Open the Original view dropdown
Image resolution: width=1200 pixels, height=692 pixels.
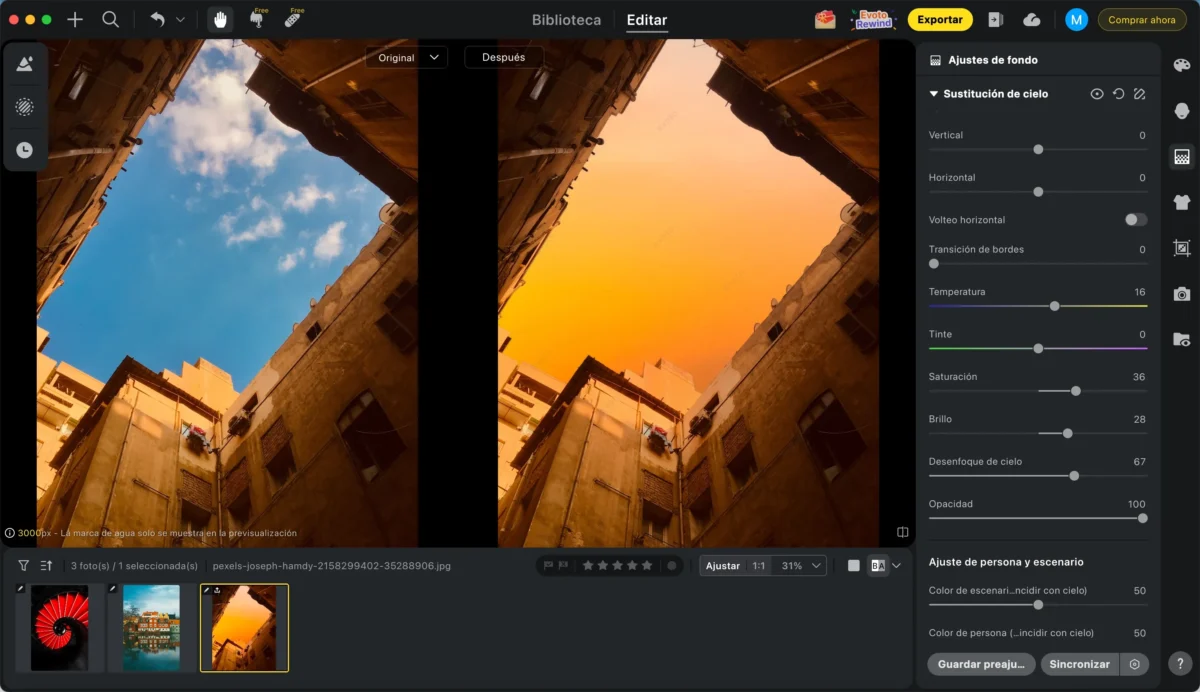tap(406, 58)
